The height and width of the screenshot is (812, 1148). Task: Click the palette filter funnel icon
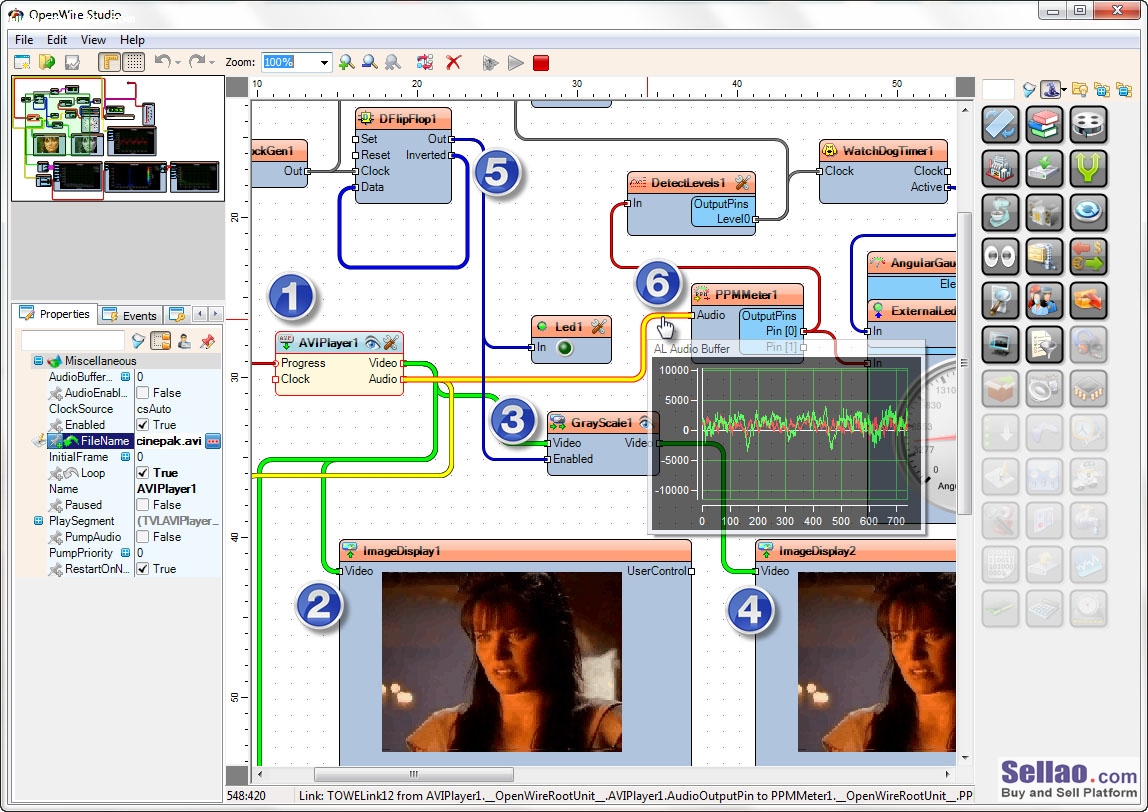(x=1029, y=89)
